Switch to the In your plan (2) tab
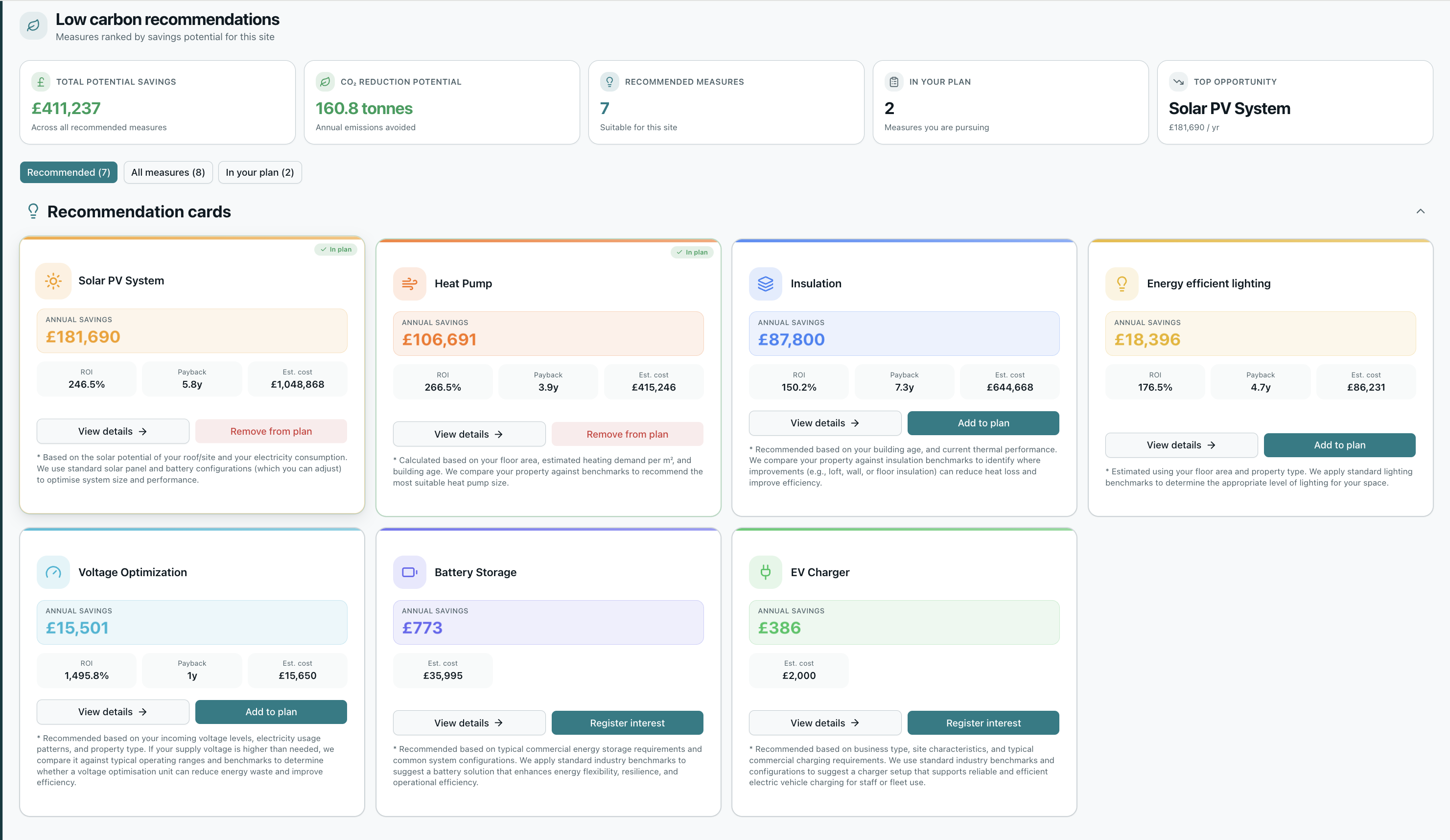 coord(259,173)
